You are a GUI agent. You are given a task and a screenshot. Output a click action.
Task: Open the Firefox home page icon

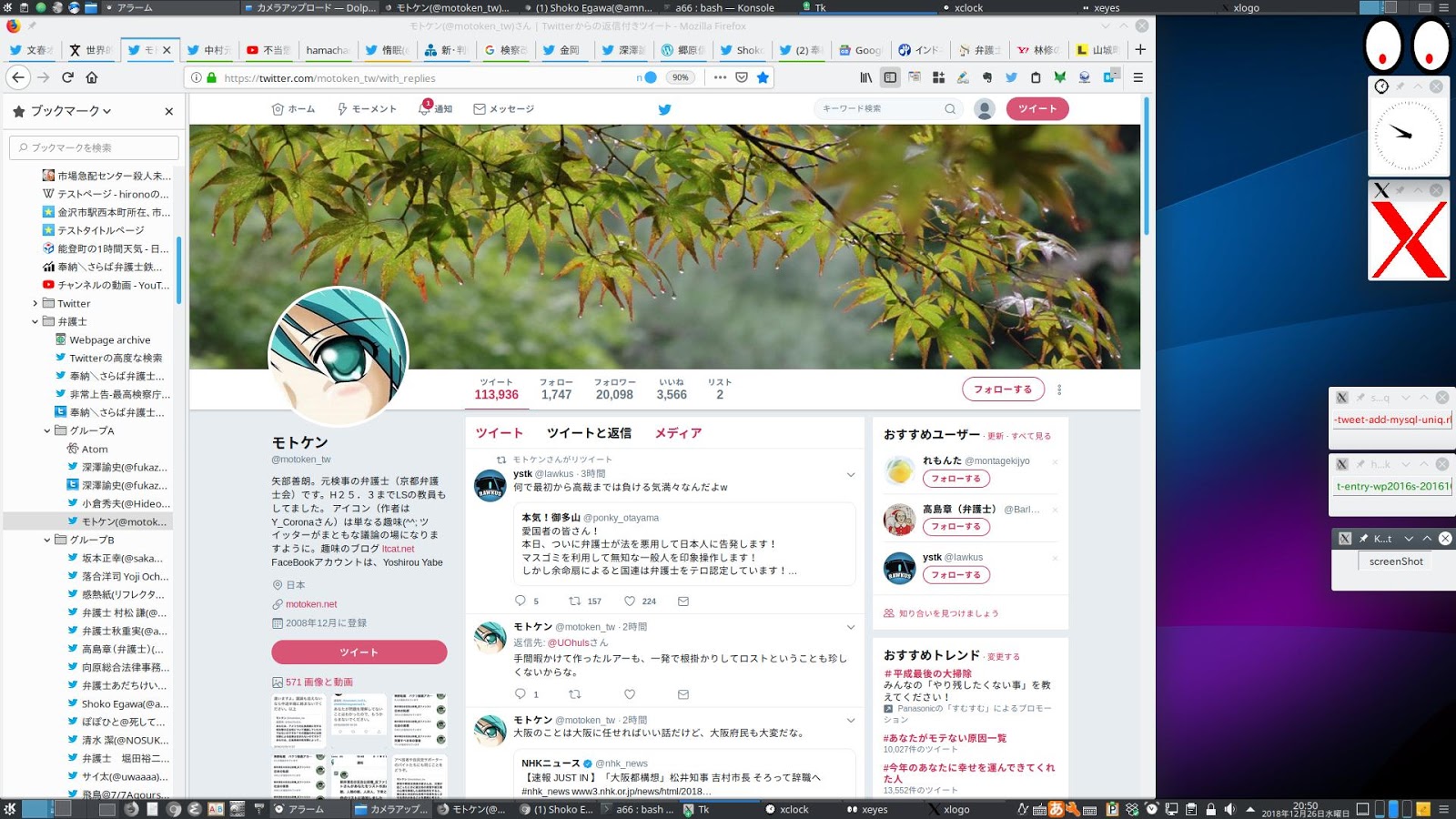pos(92,77)
